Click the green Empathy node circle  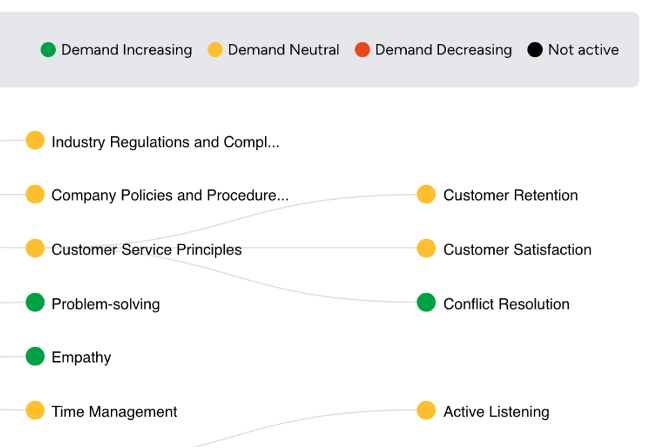35,356
